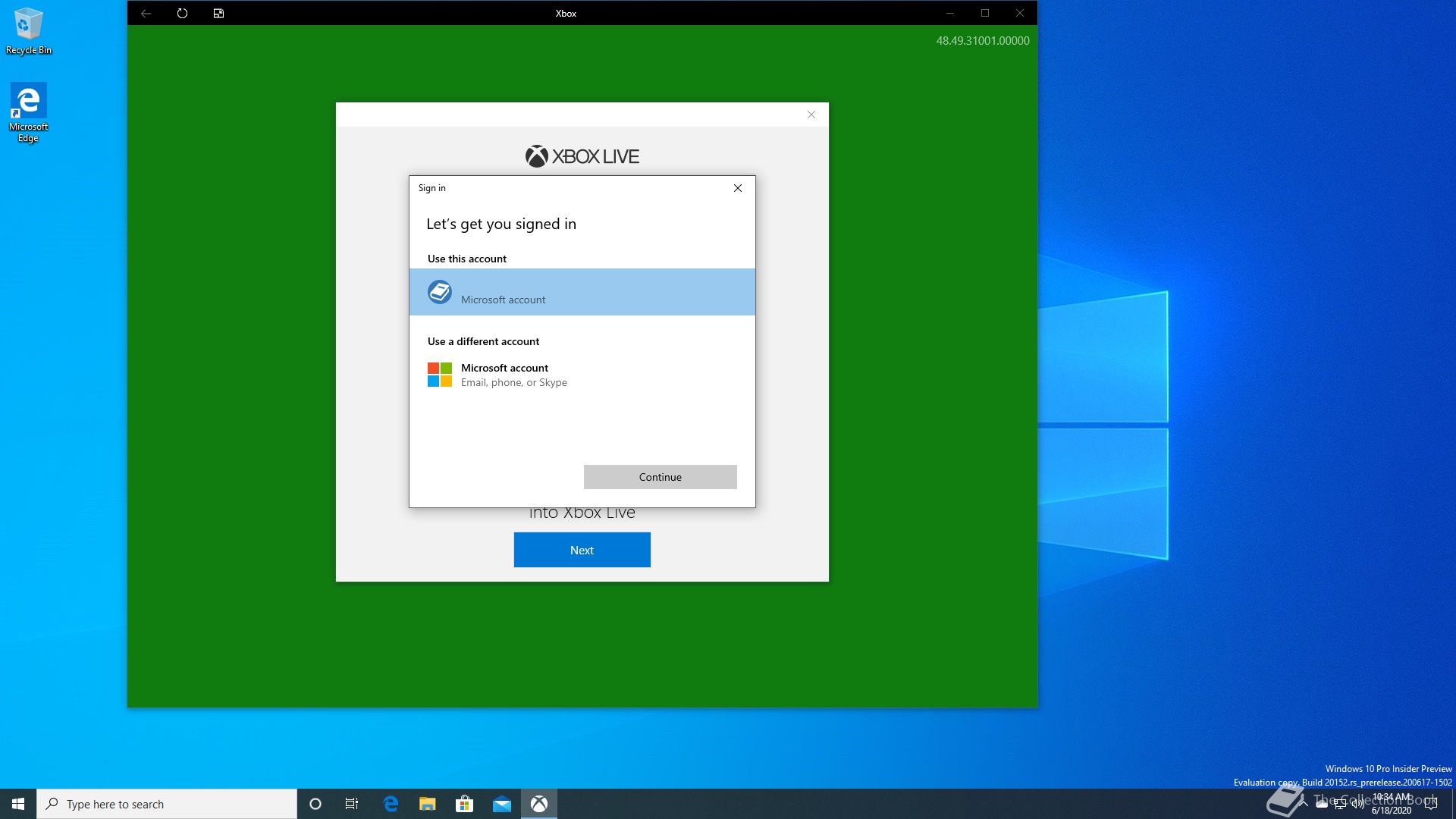Click the version number 48.49.31001.00000
Viewport: 1456px width, 819px height.
pyautogui.click(x=983, y=41)
